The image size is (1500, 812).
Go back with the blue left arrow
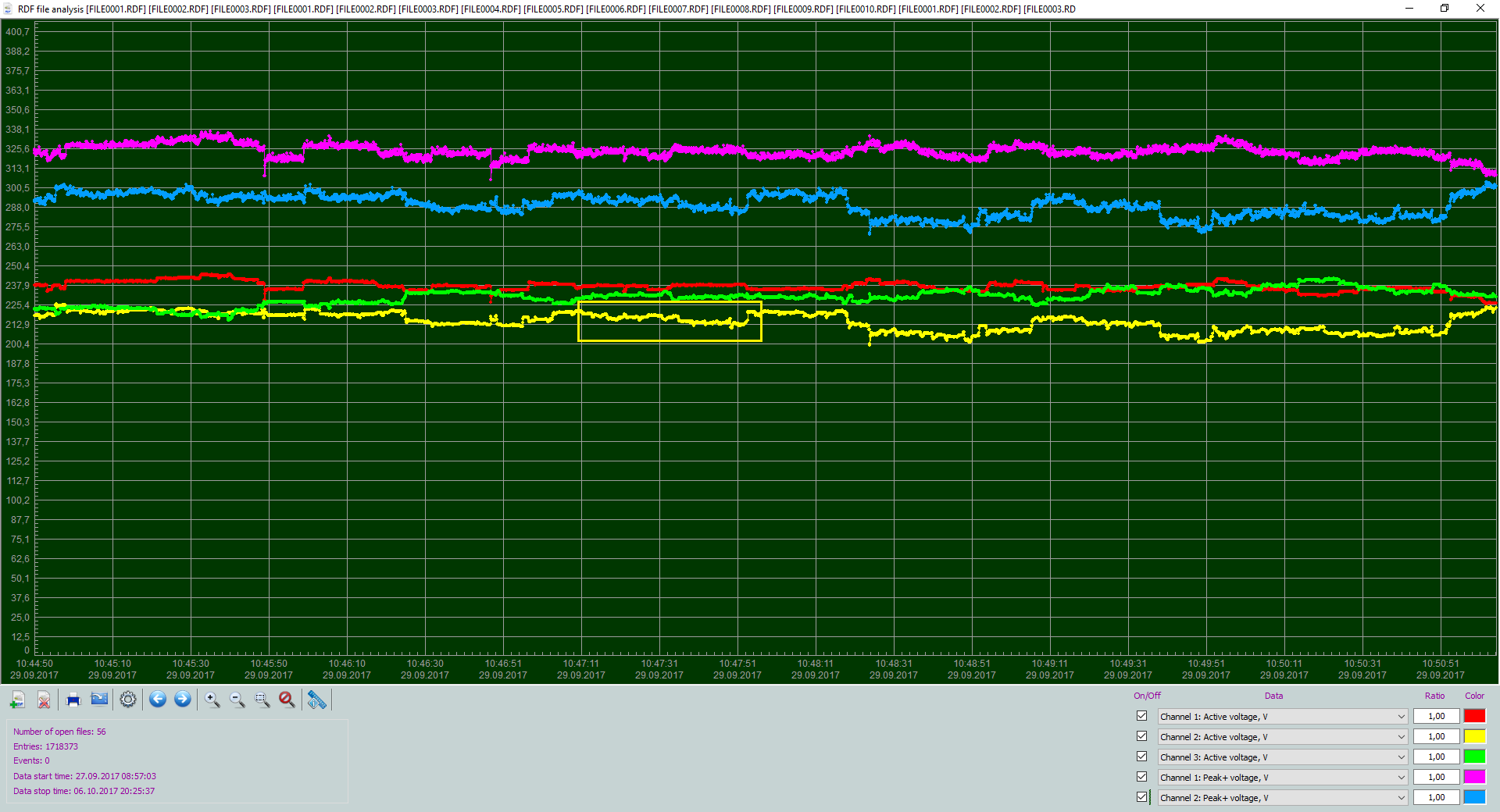click(x=158, y=700)
